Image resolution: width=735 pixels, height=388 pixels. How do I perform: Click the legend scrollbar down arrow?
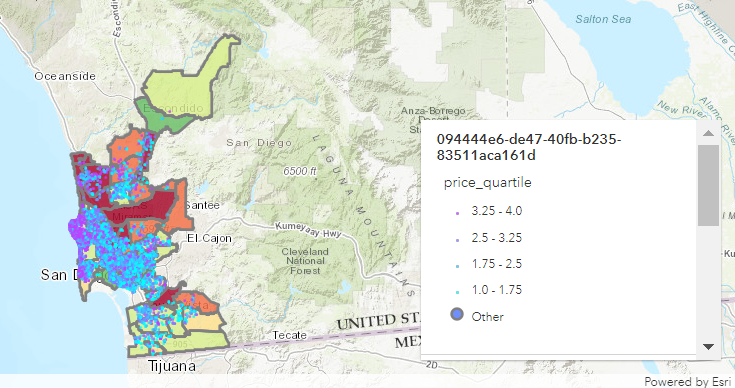click(x=708, y=347)
